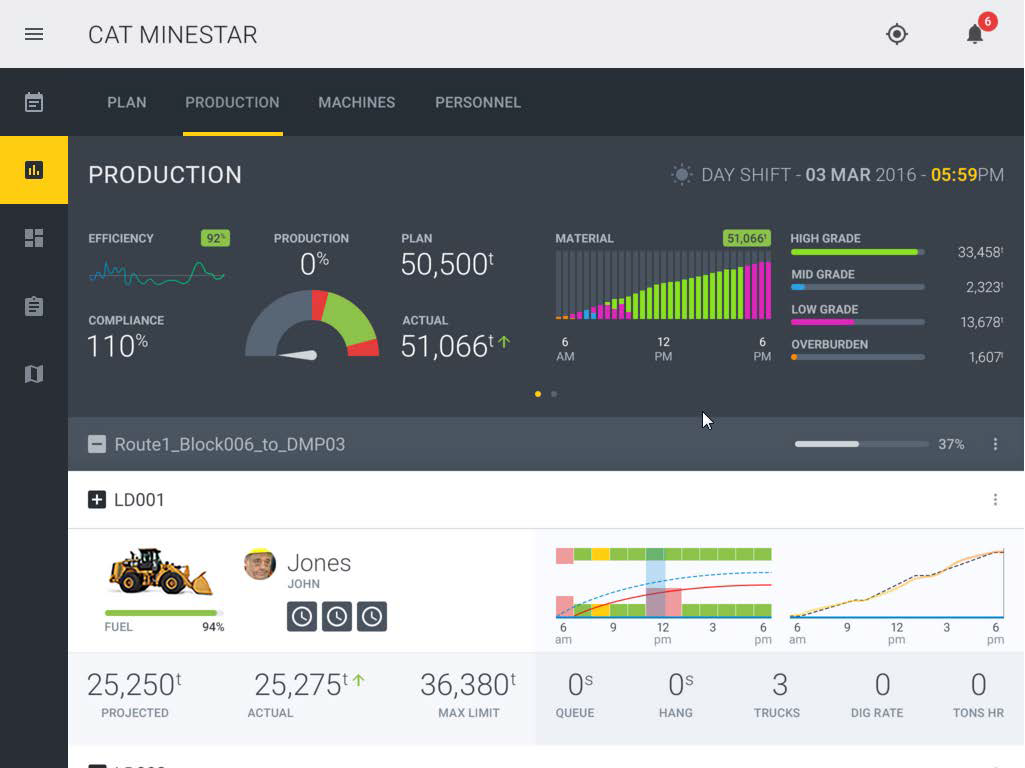Open notifications bell with 6 alerts

975,34
